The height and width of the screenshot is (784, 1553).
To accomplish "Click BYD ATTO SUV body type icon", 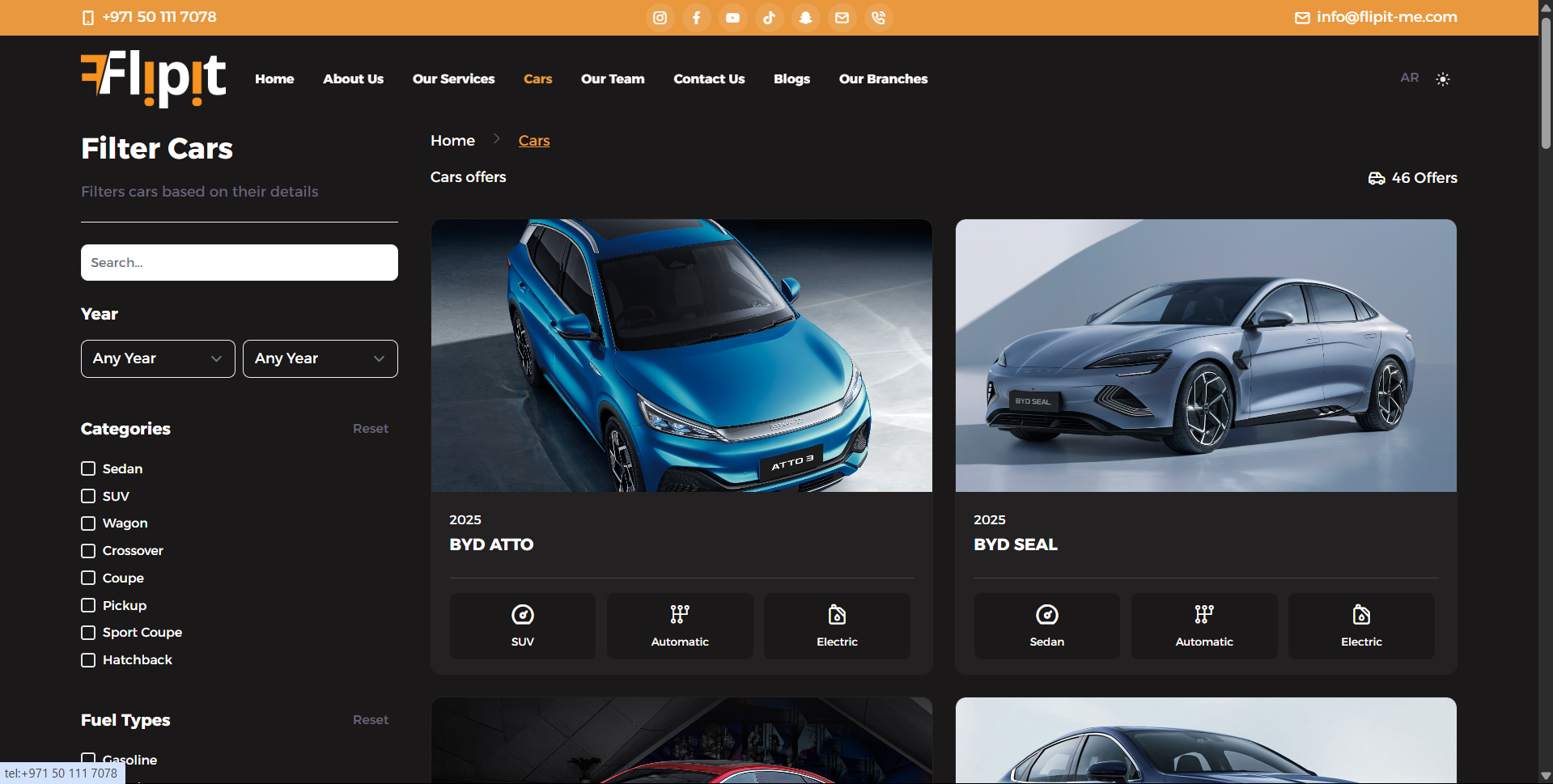I will click(523, 615).
